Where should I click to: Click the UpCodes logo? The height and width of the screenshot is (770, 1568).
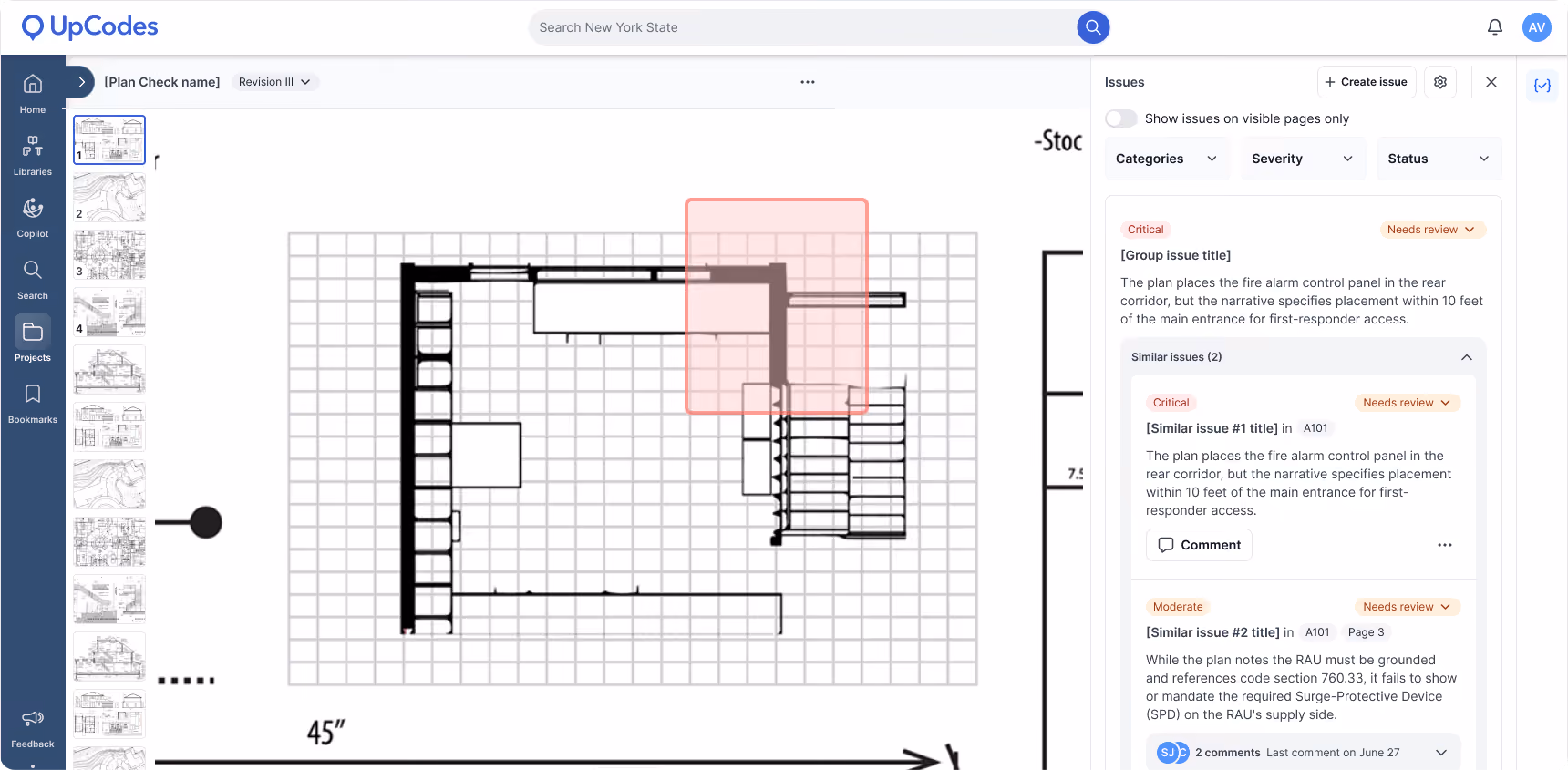[89, 27]
